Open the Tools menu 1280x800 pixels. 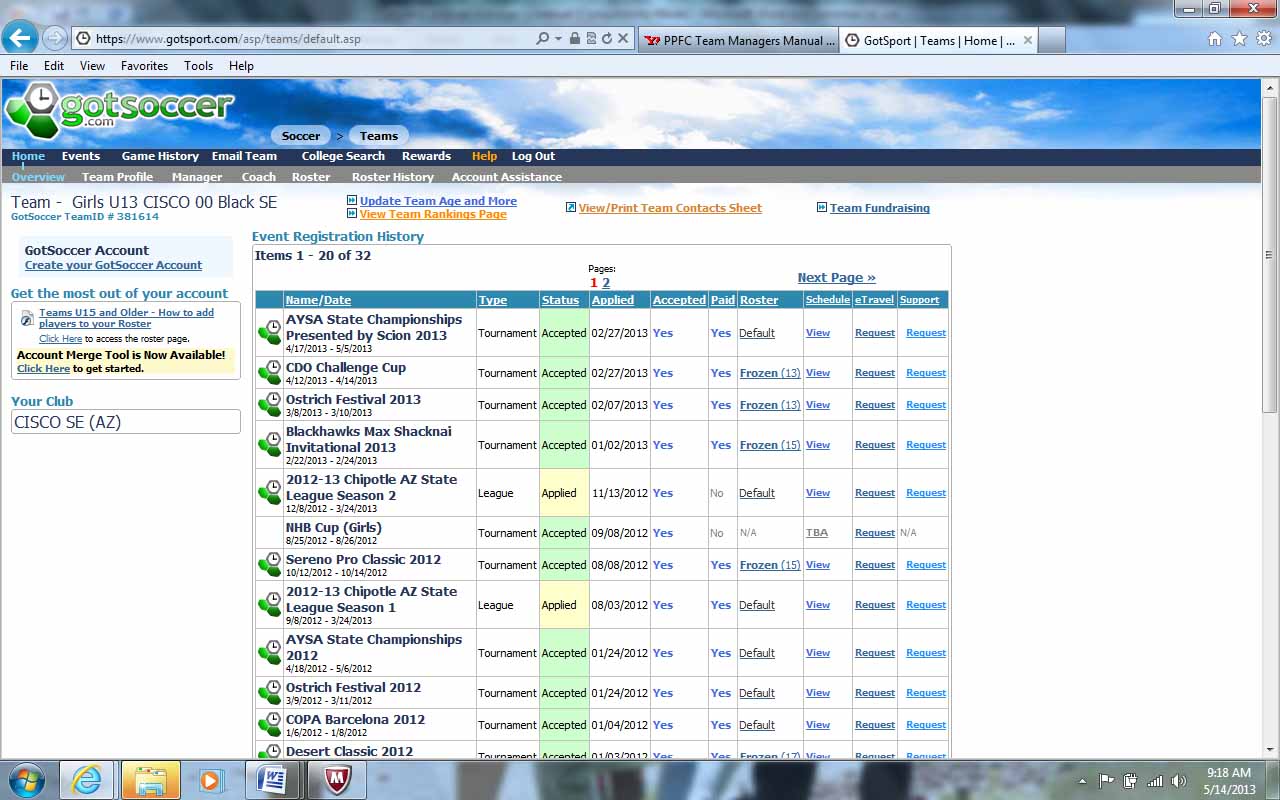[x=198, y=65]
